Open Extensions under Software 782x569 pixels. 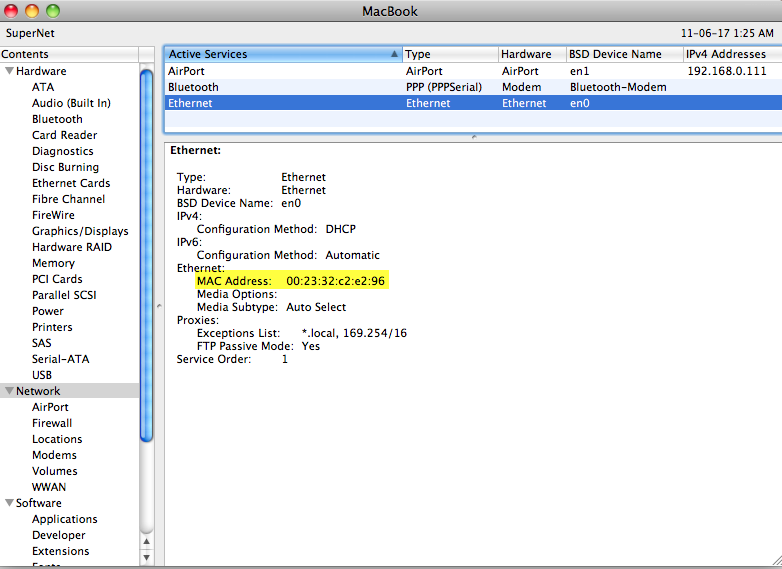coord(61,551)
